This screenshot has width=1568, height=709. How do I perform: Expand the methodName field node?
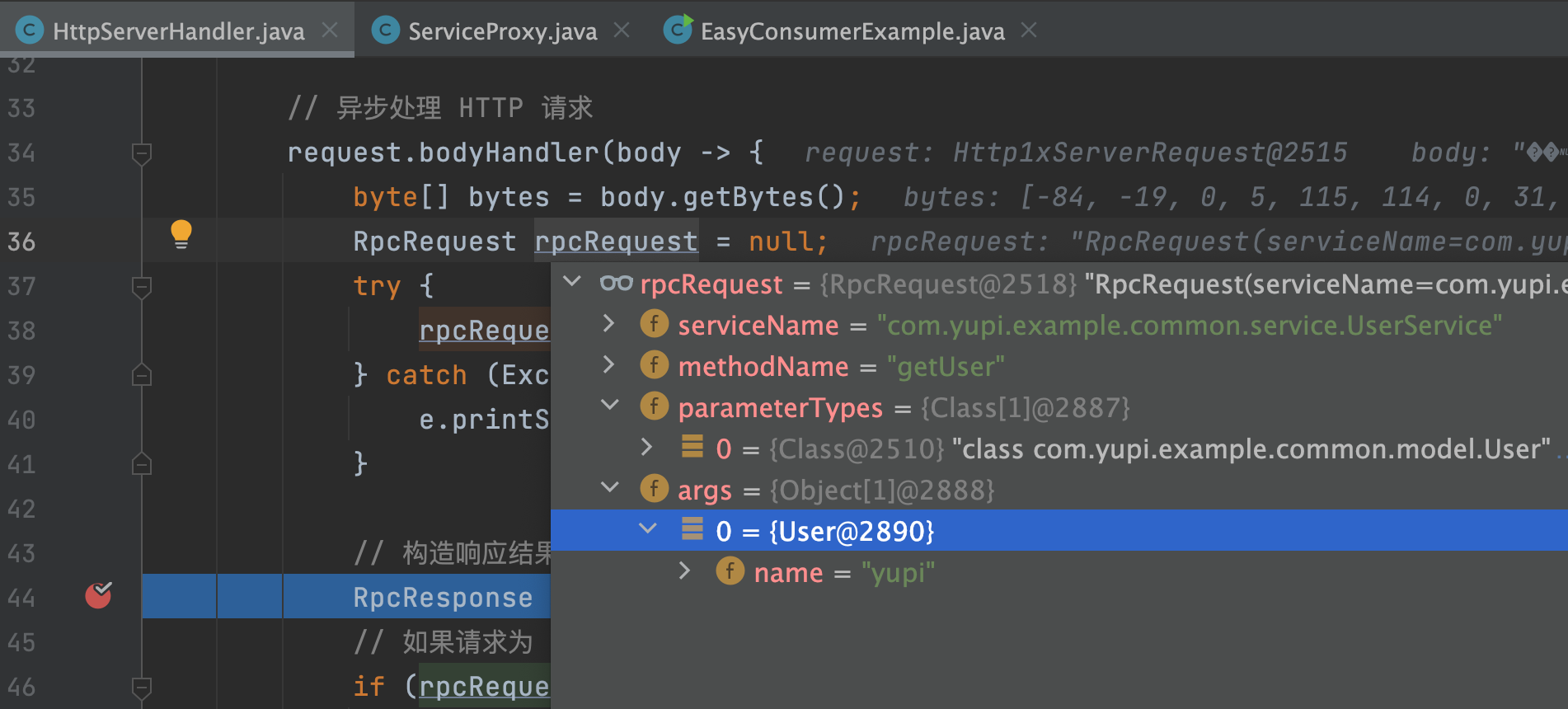(608, 364)
